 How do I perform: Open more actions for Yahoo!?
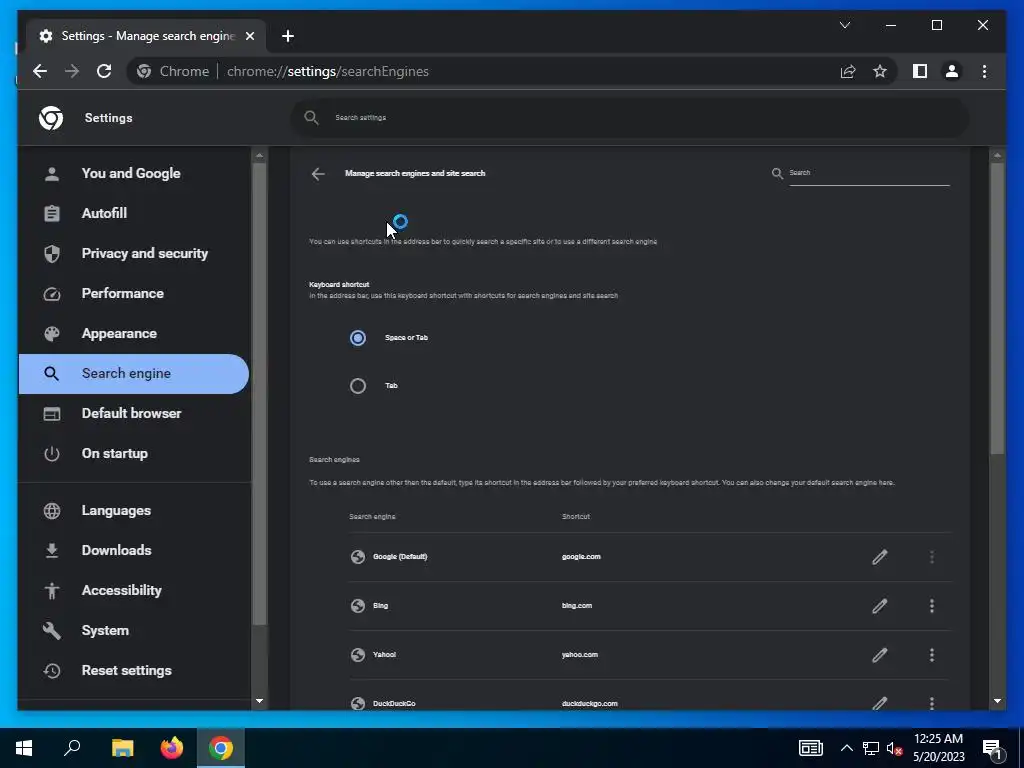932,655
